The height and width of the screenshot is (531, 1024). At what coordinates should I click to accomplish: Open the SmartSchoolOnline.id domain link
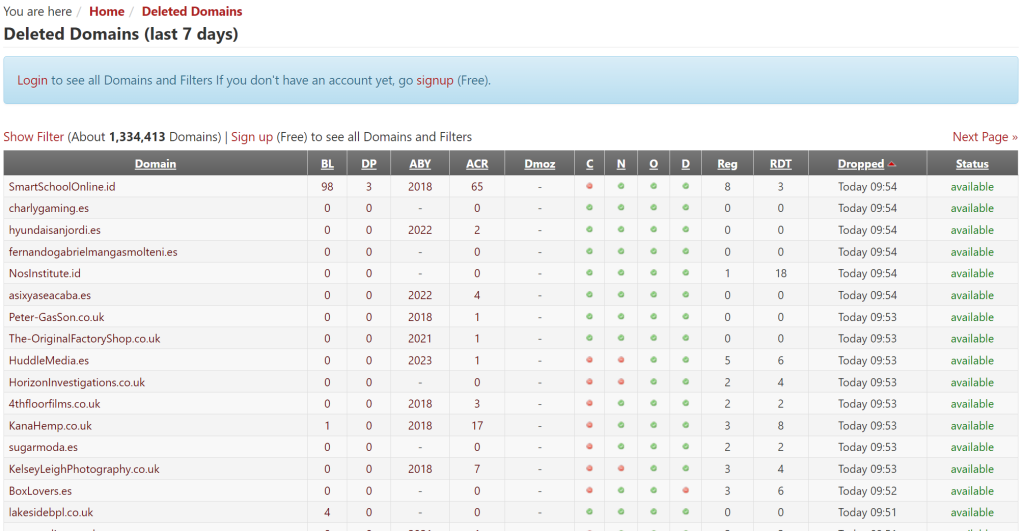coord(62,186)
